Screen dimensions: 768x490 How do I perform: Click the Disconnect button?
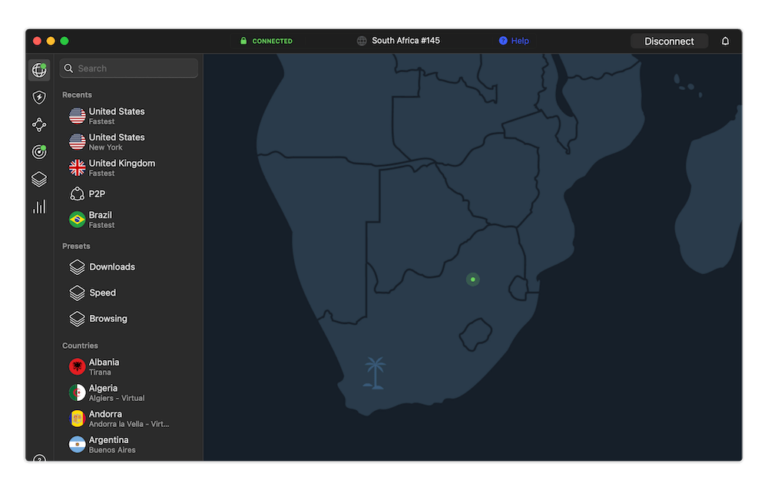[x=669, y=41]
